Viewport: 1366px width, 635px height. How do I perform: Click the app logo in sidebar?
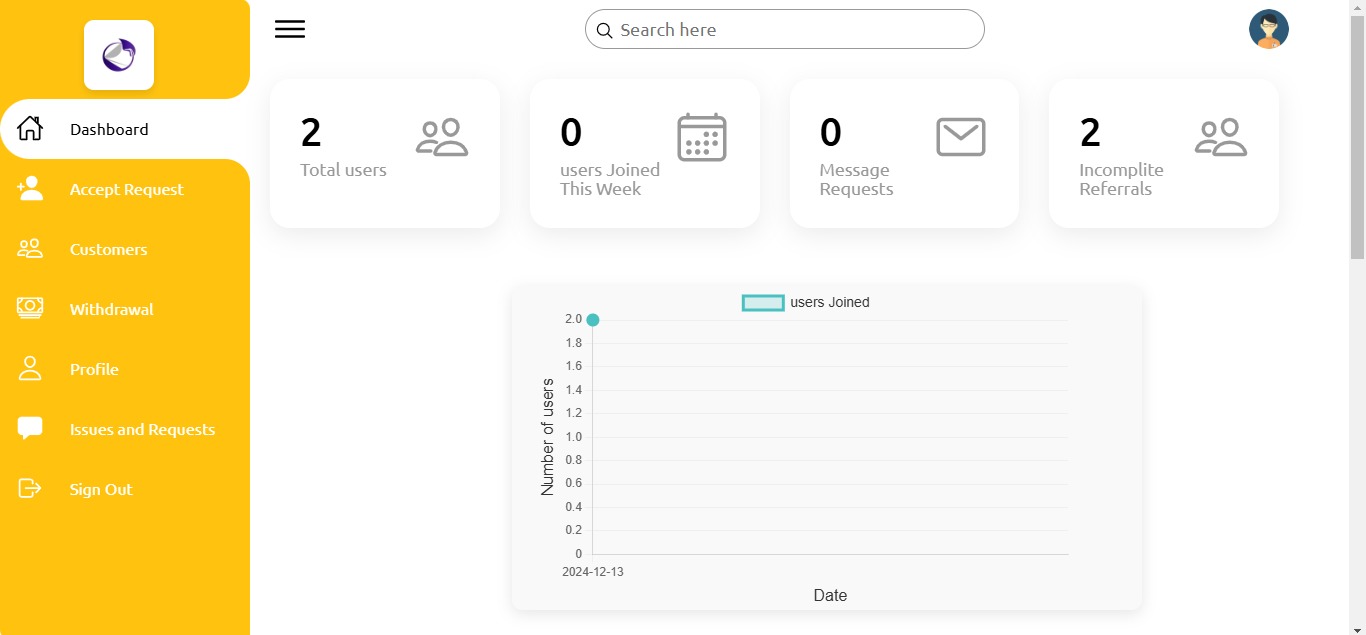pos(119,55)
